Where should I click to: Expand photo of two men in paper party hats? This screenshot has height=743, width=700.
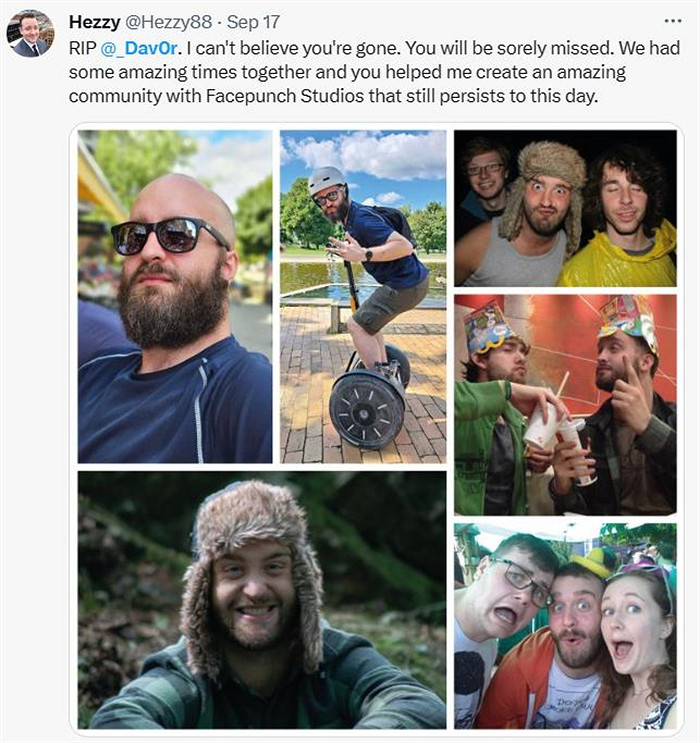pyautogui.click(x=565, y=404)
